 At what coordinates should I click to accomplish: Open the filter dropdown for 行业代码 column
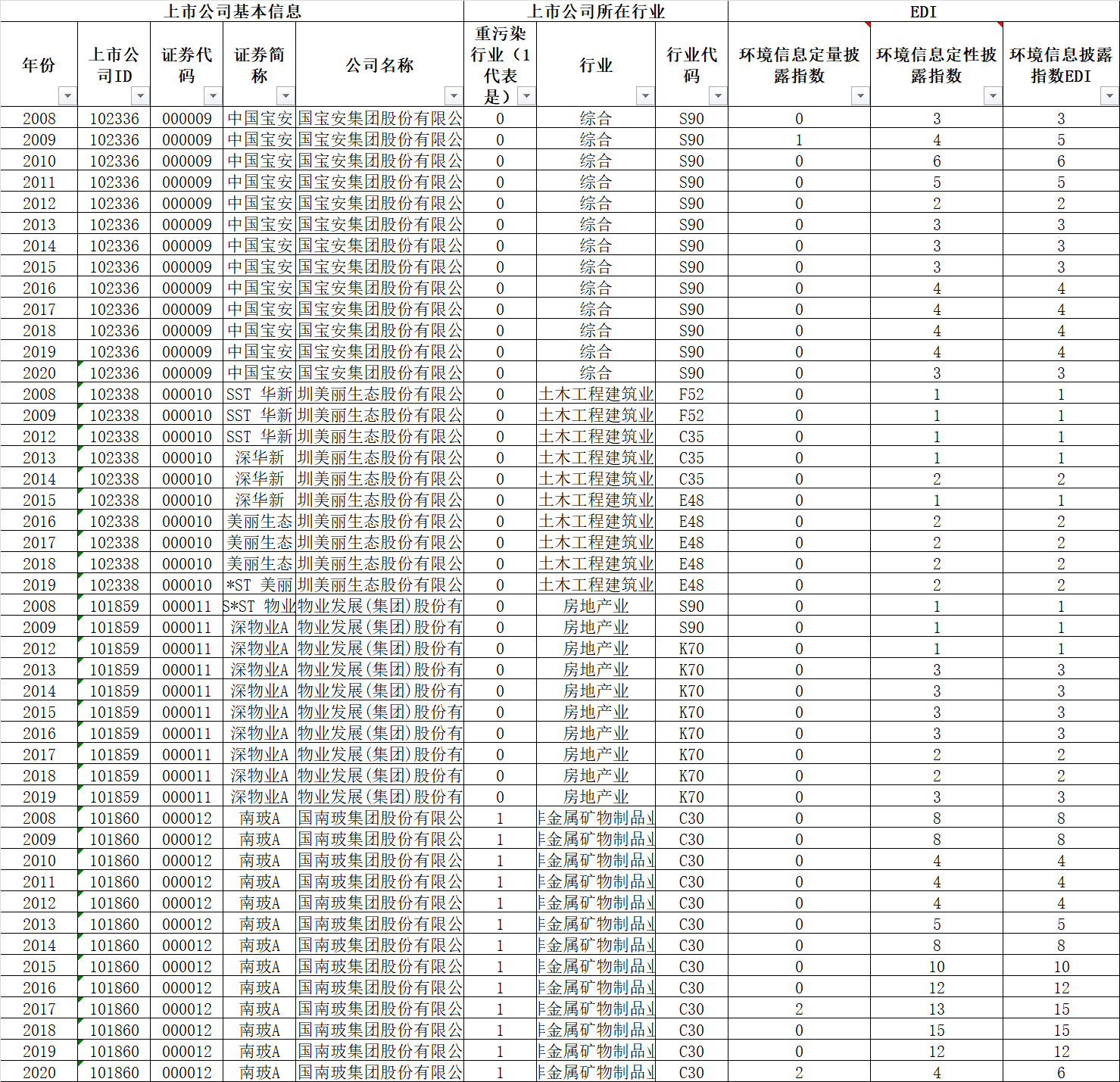click(x=718, y=96)
